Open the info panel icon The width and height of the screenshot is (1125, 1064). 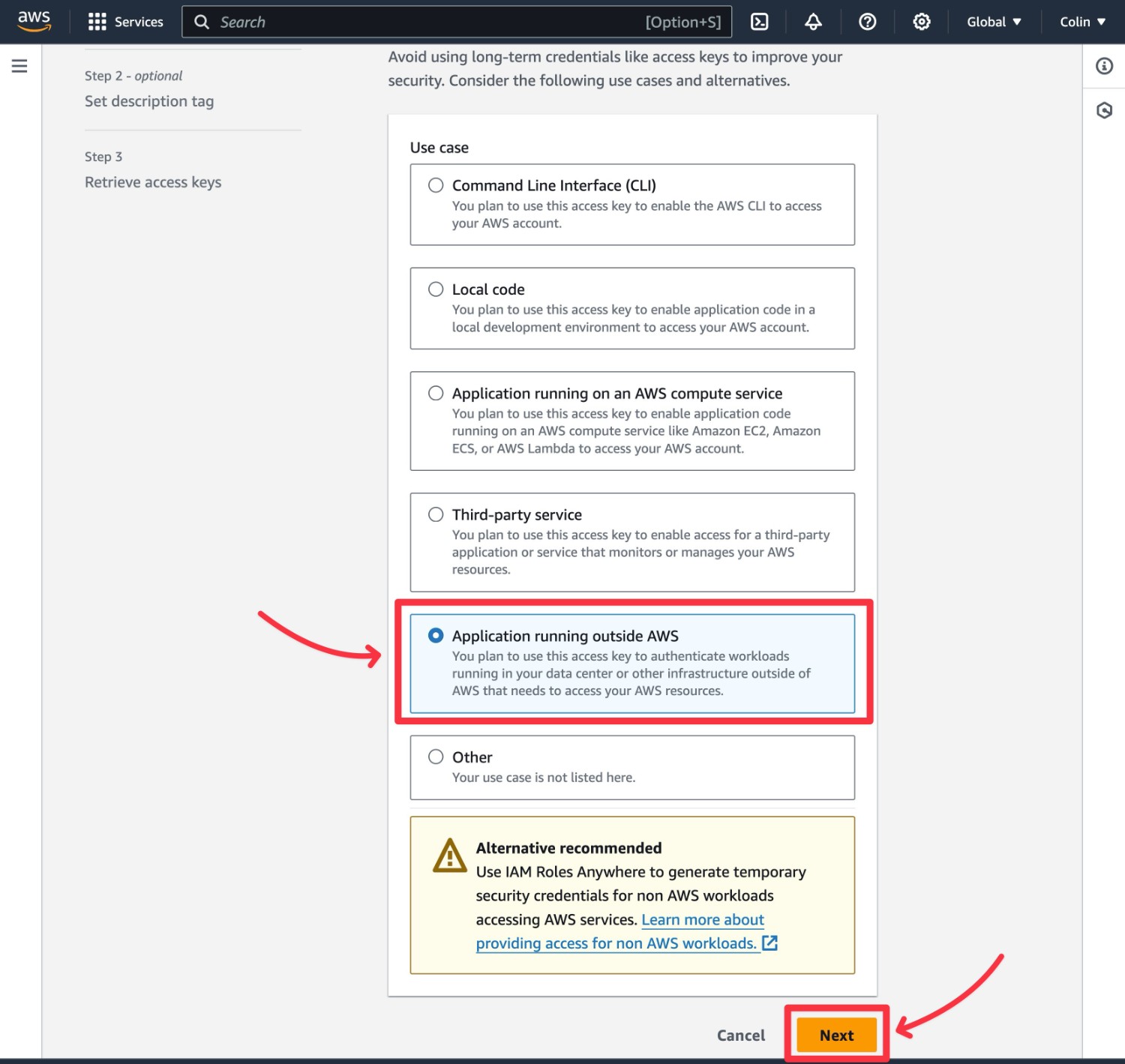1104,66
